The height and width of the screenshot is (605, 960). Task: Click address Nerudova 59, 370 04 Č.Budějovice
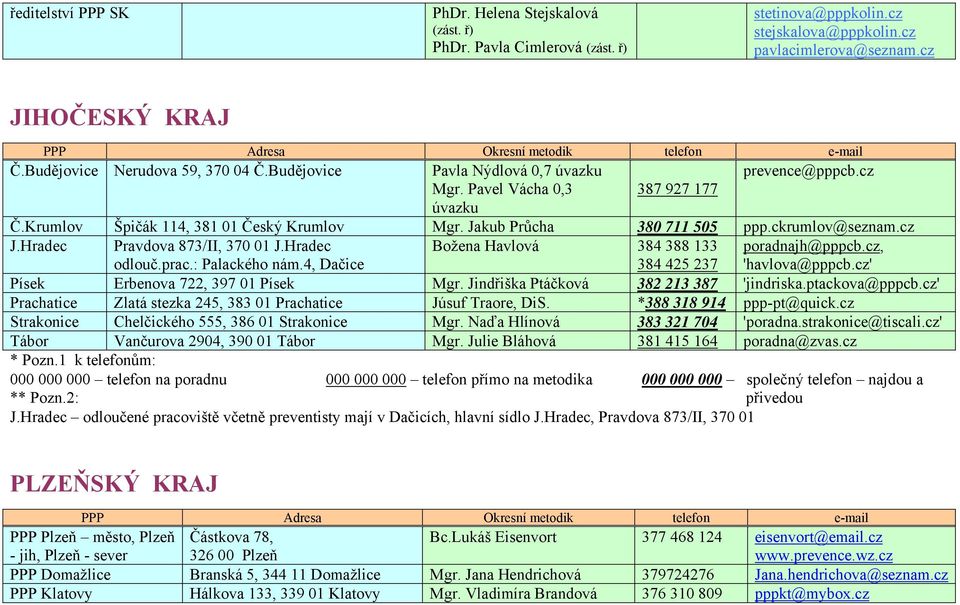228,171
